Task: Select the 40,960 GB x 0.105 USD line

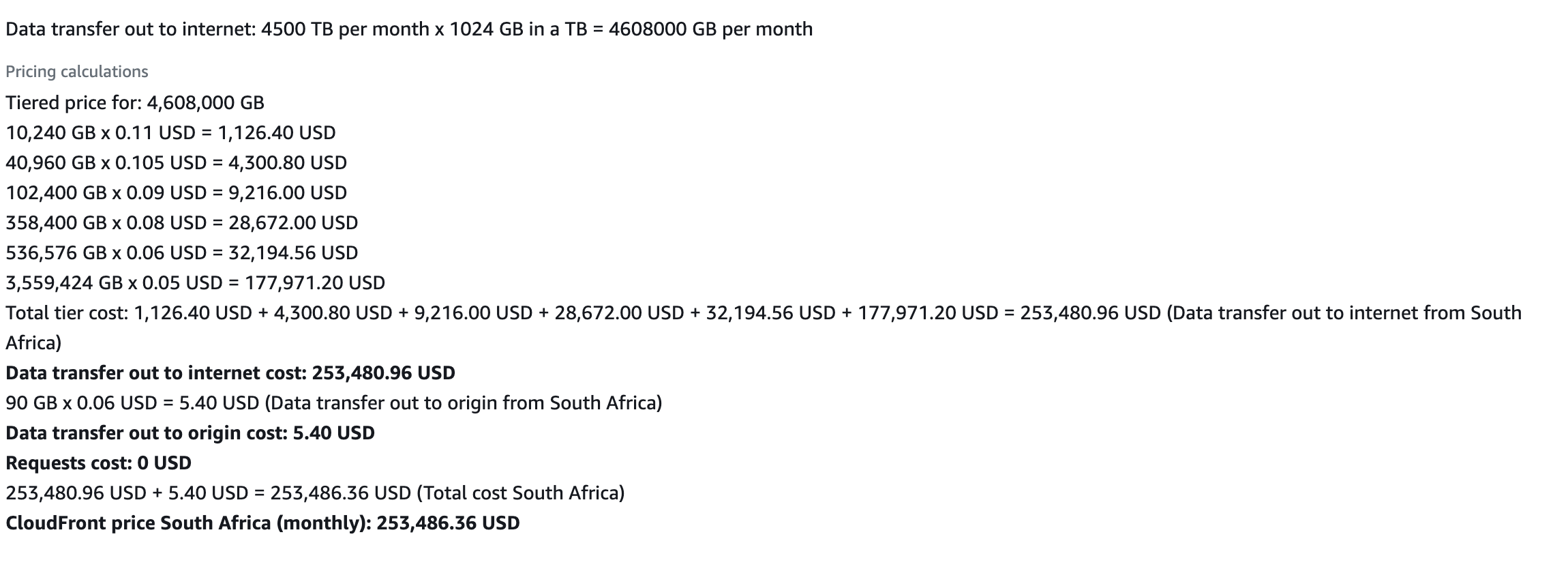Action: point(176,163)
